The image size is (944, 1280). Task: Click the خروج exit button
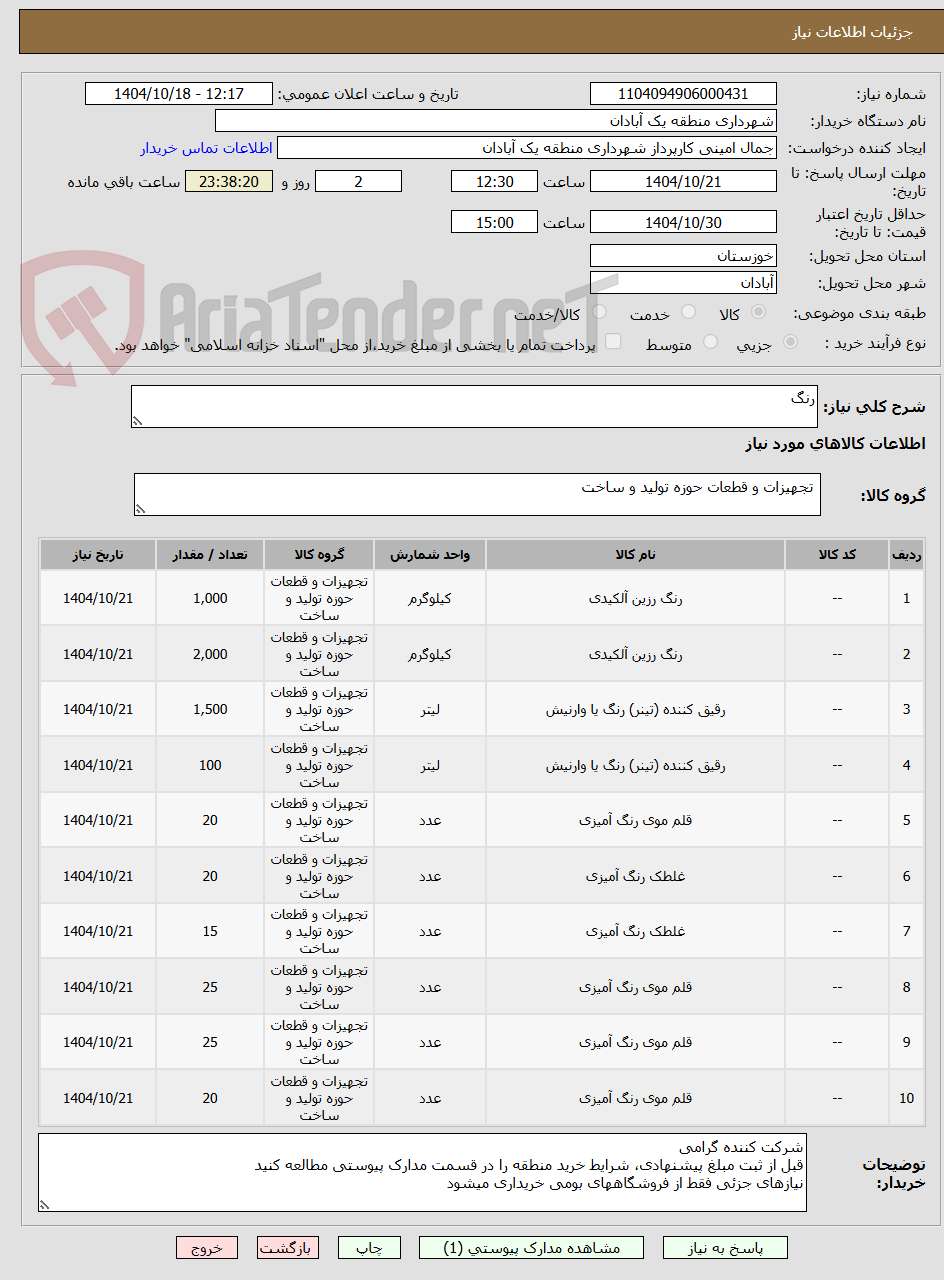(x=207, y=1248)
